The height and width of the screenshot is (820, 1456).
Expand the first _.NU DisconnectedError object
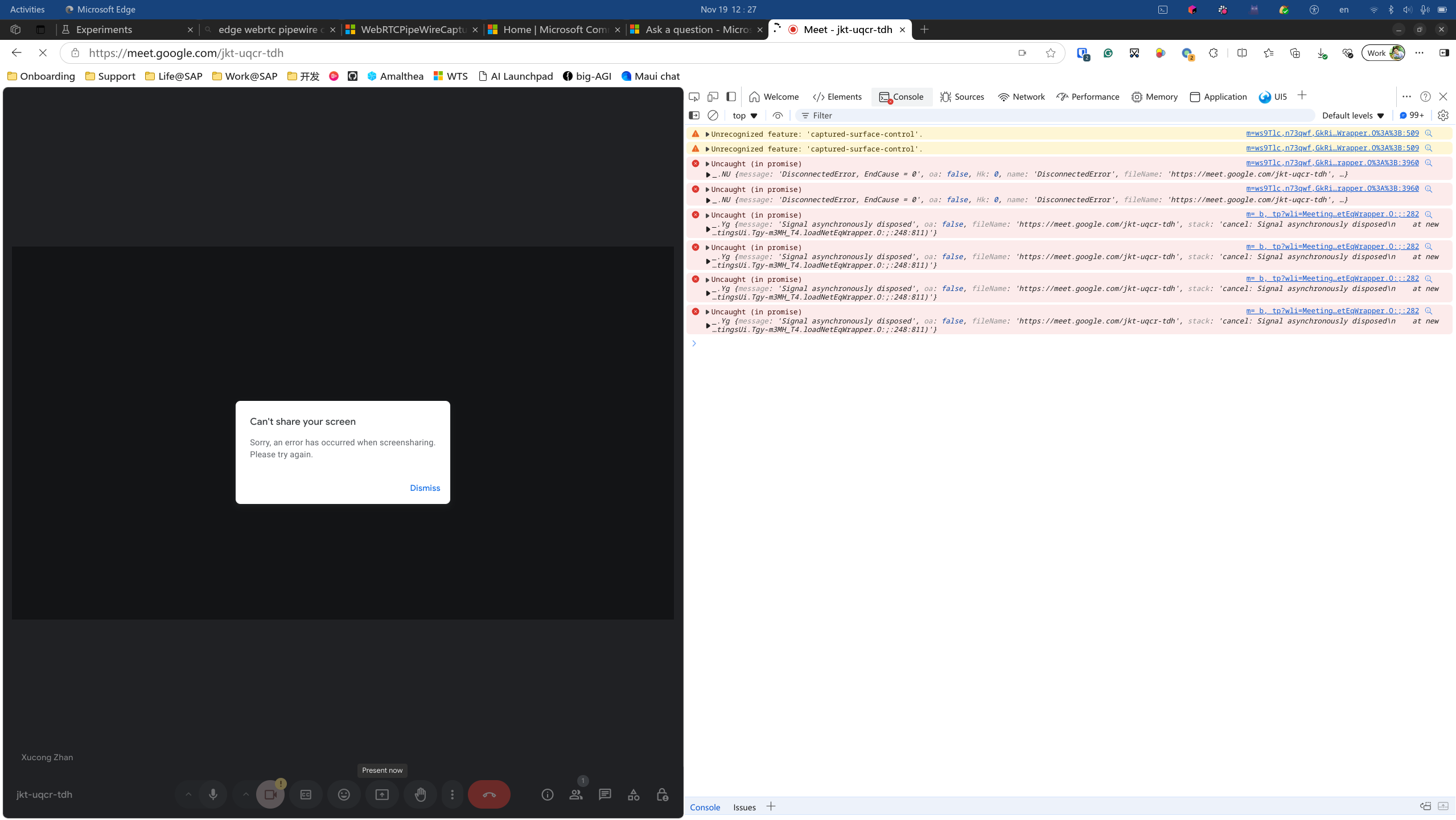708,175
